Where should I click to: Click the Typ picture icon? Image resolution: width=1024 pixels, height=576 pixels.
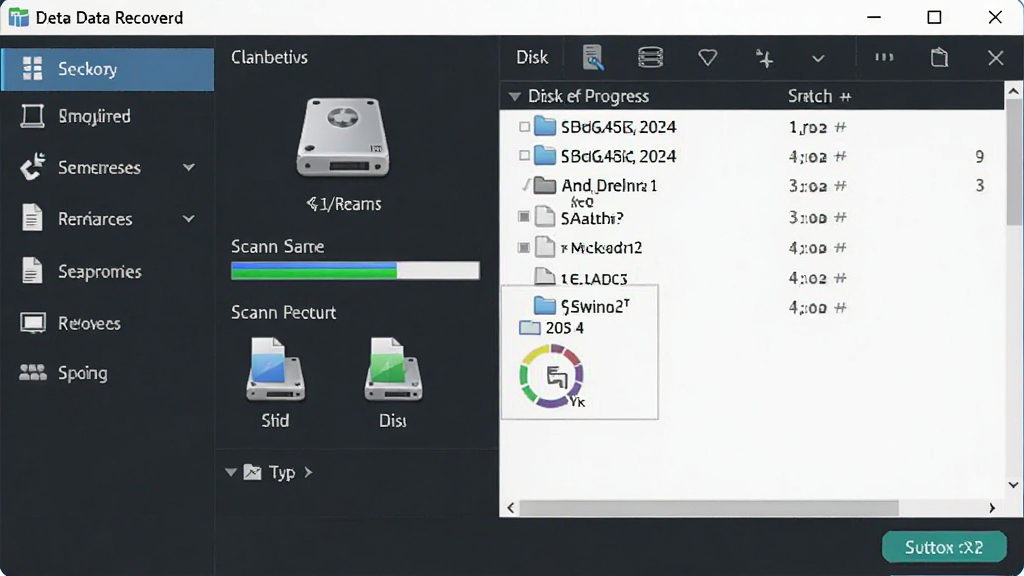pyautogui.click(x=253, y=472)
